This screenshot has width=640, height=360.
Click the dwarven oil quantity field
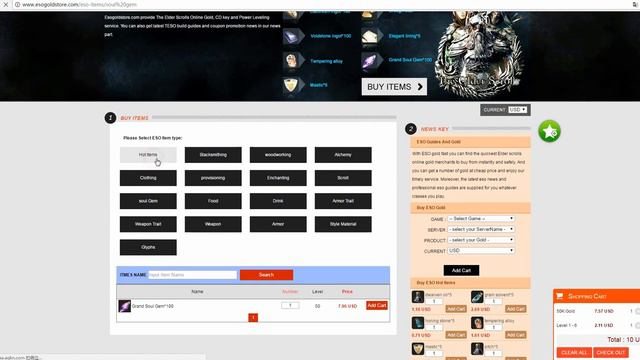coord(434,301)
